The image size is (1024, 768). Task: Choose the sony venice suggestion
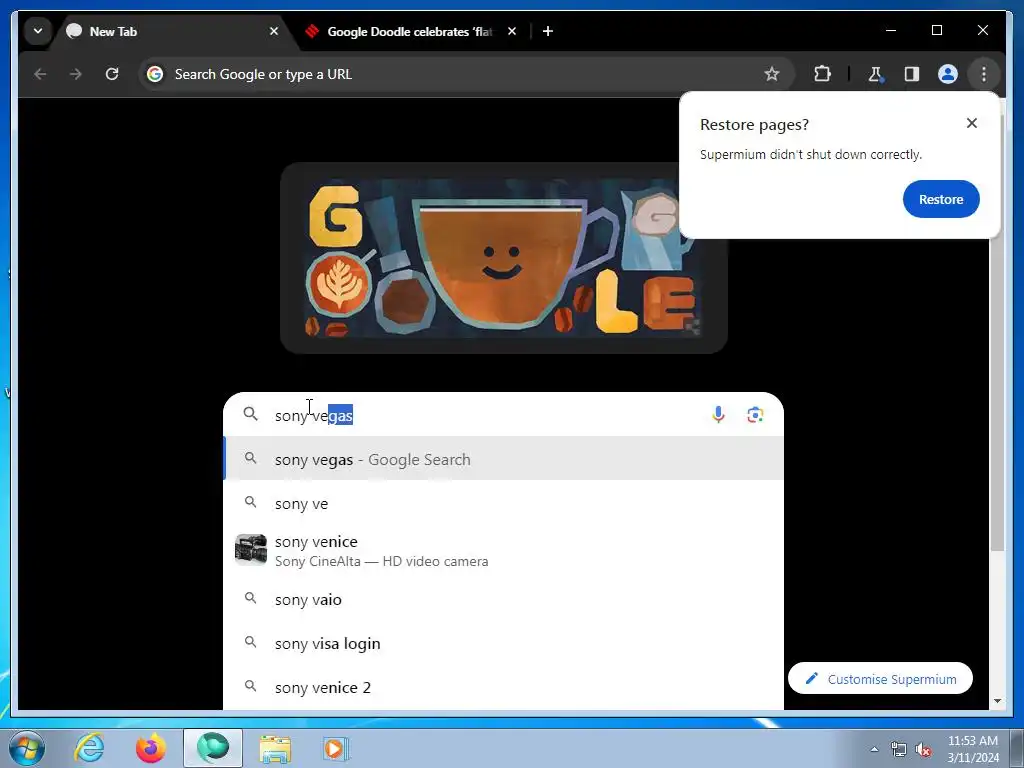pos(504,551)
